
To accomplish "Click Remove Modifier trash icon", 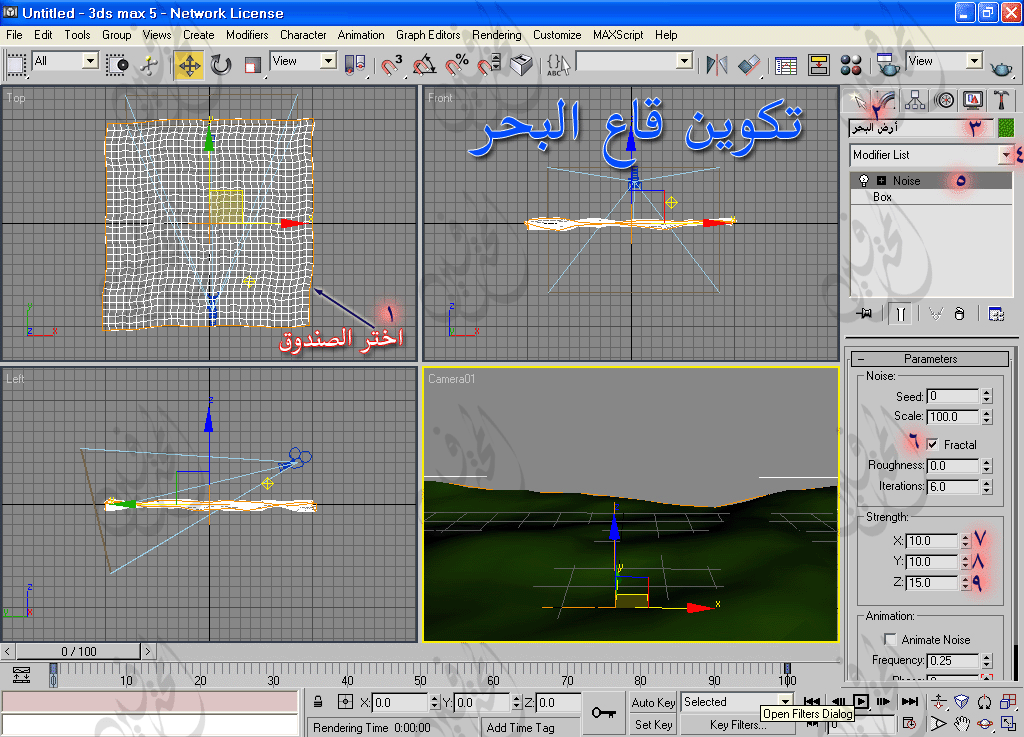I will 959,314.
